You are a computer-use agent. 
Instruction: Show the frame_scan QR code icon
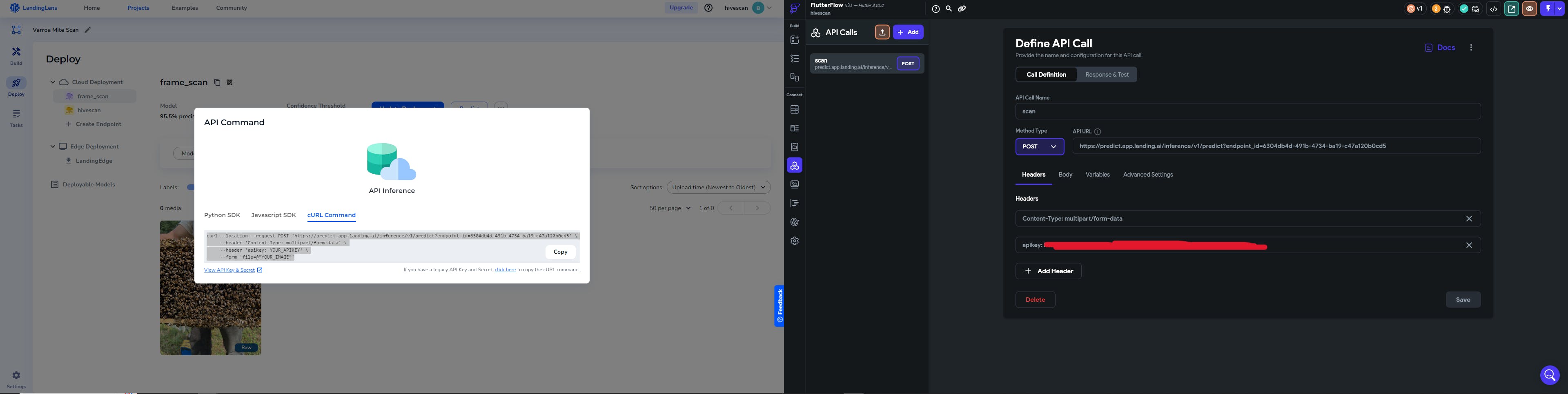click(229, 83)
